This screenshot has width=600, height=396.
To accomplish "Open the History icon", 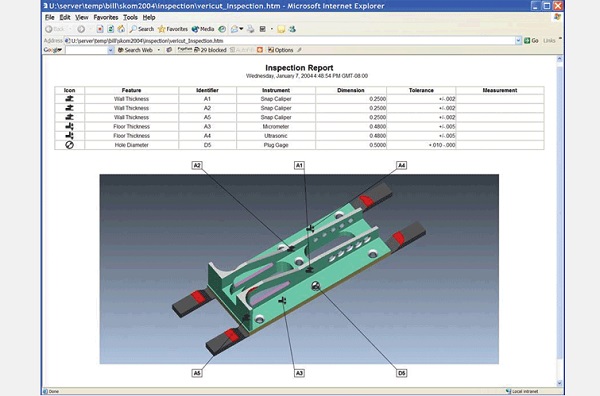I will [x=222, y=29].
